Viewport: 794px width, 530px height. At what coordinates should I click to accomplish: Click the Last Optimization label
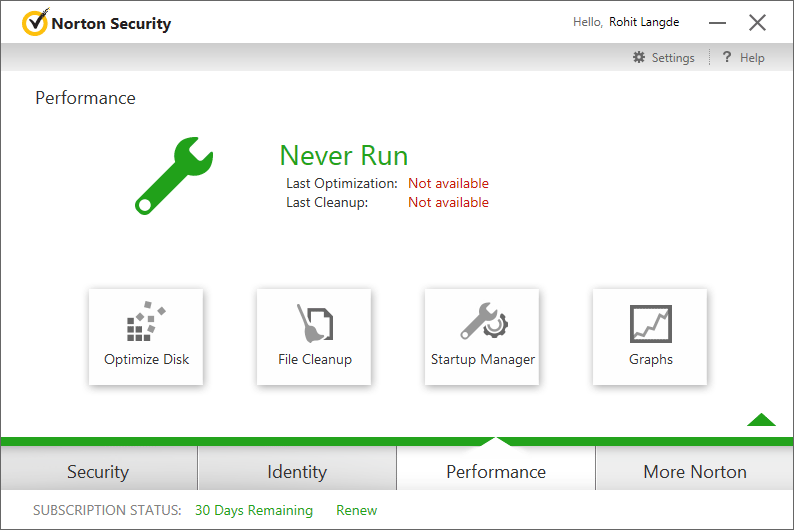(342, 183)
